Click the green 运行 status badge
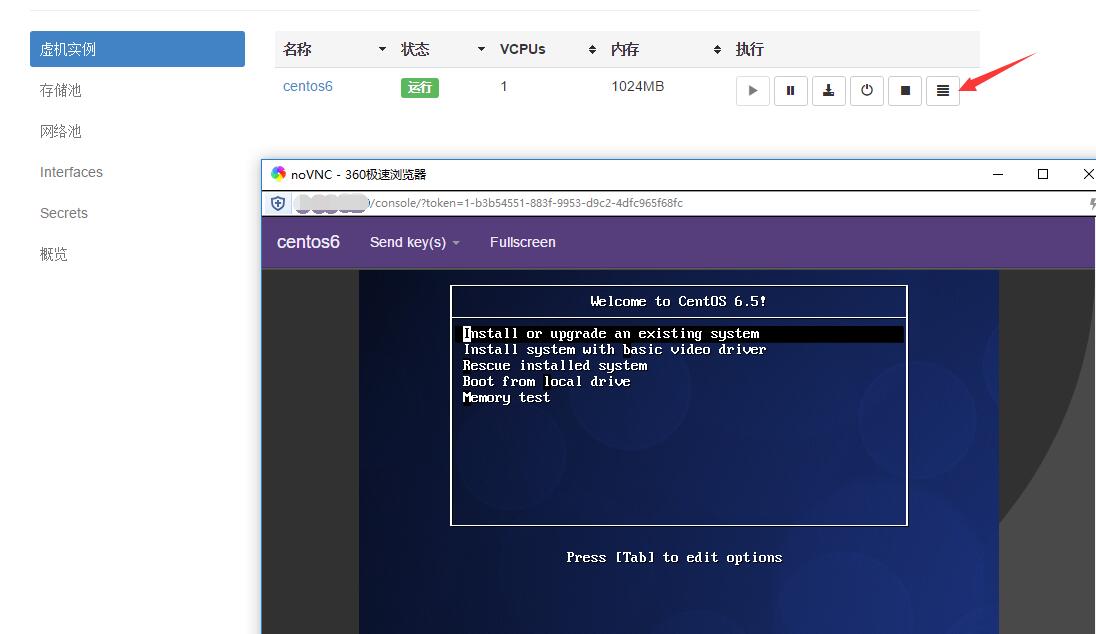The height and width of the screenshot is (634, 1096). pos(419,87)
